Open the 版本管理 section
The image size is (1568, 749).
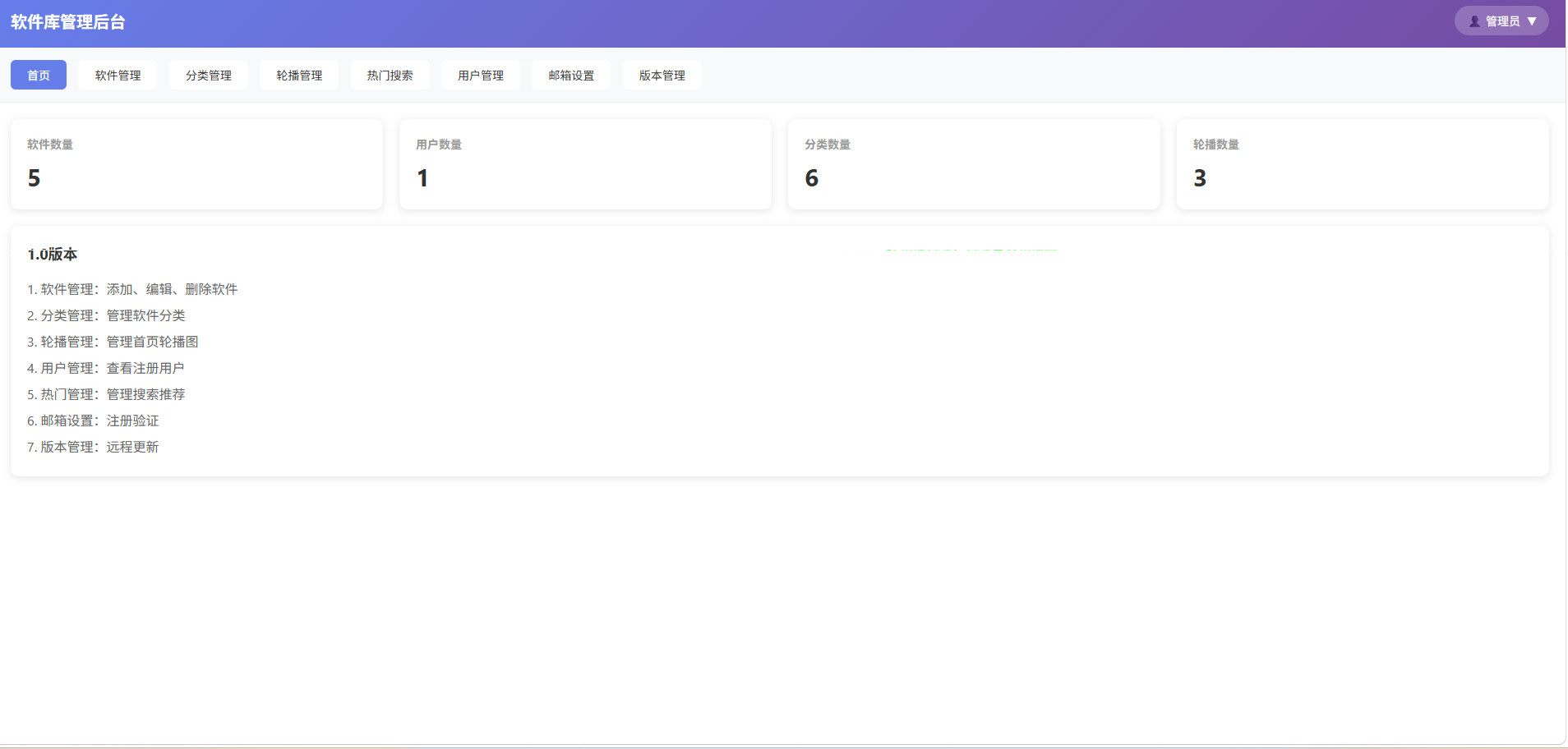(661, 75)
